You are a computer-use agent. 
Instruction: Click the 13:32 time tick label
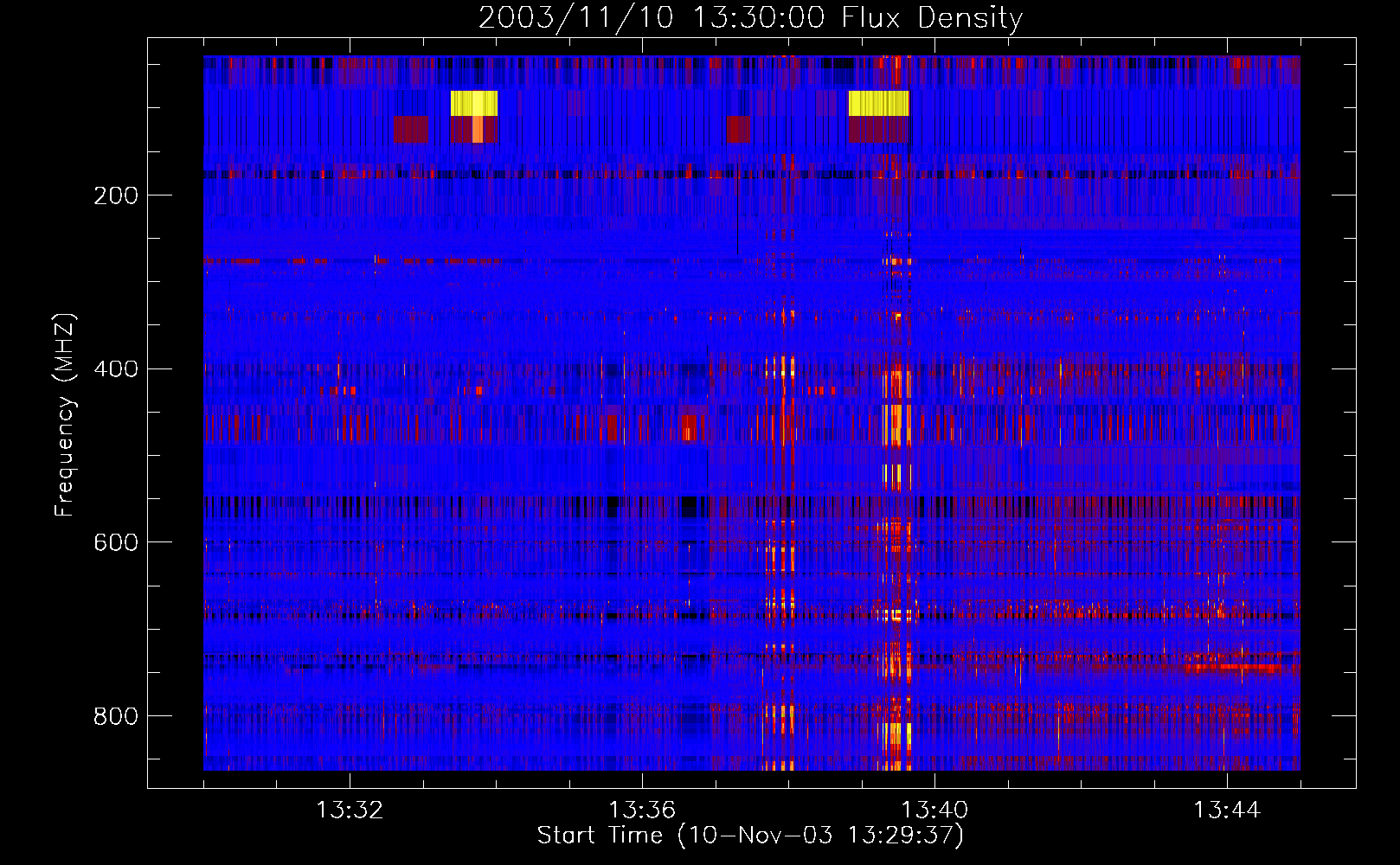pos(350,811)
